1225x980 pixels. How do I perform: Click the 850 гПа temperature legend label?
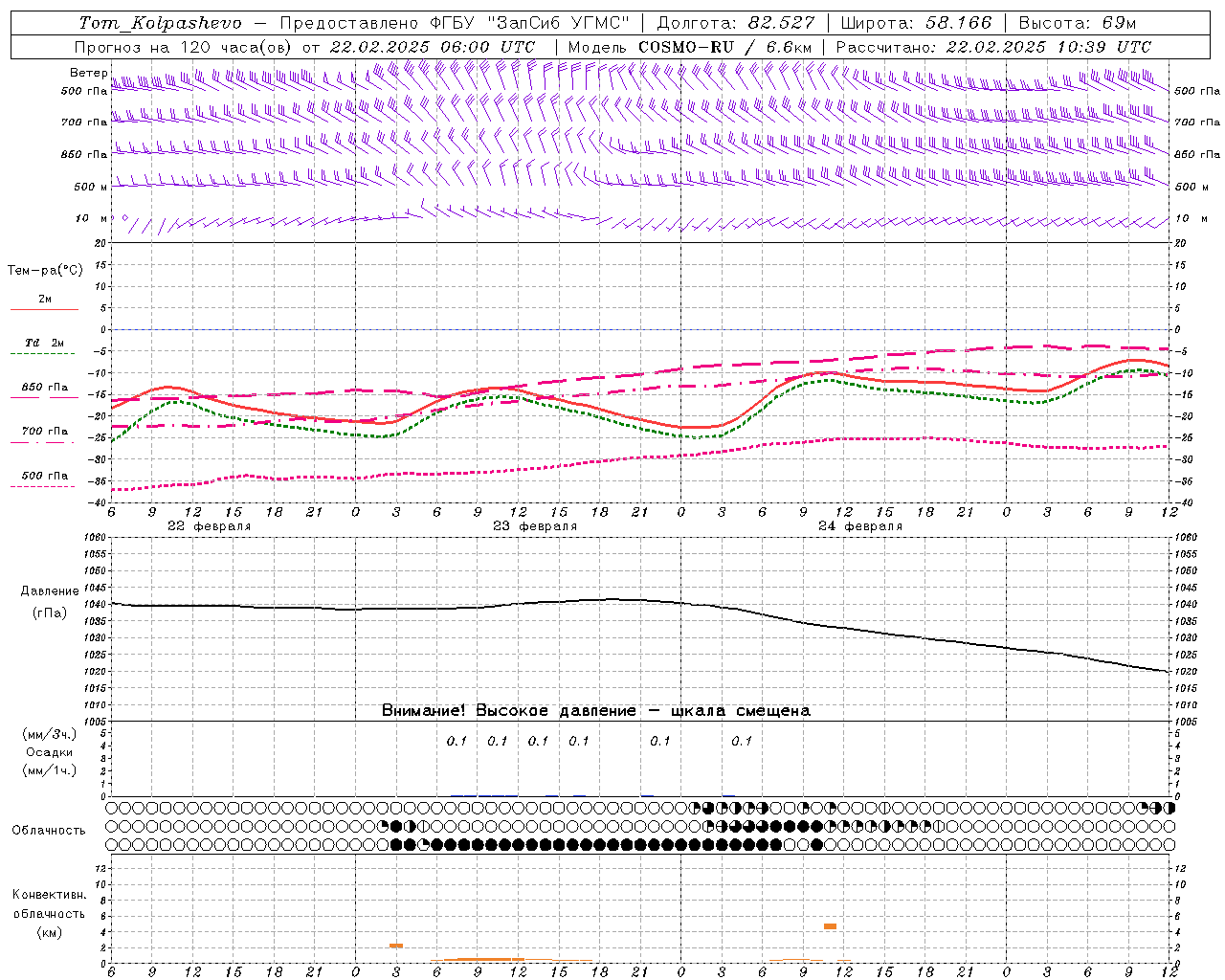click(x=45, y=388)
